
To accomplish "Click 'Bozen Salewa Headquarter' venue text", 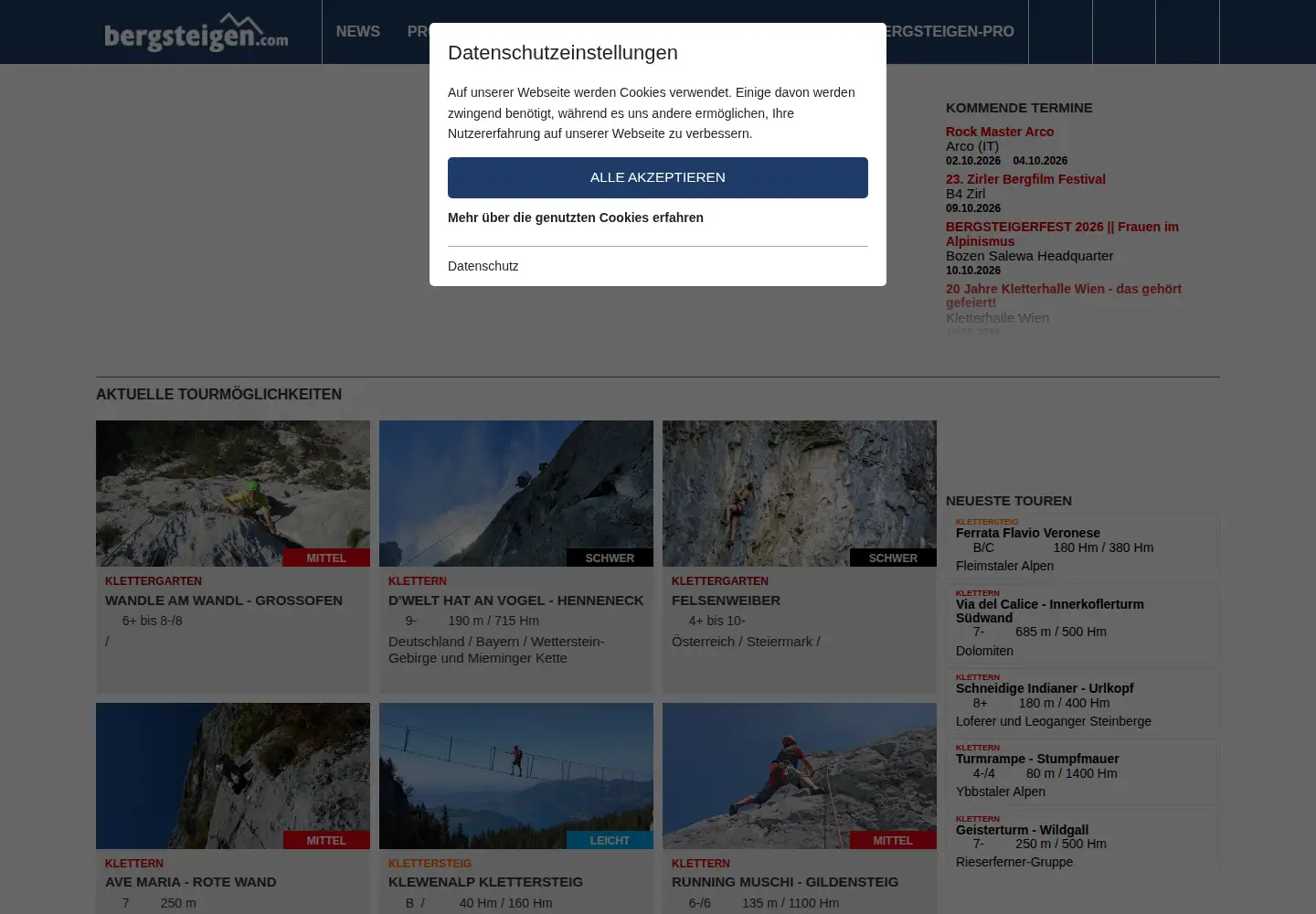I will click(x=1029, y=256).
